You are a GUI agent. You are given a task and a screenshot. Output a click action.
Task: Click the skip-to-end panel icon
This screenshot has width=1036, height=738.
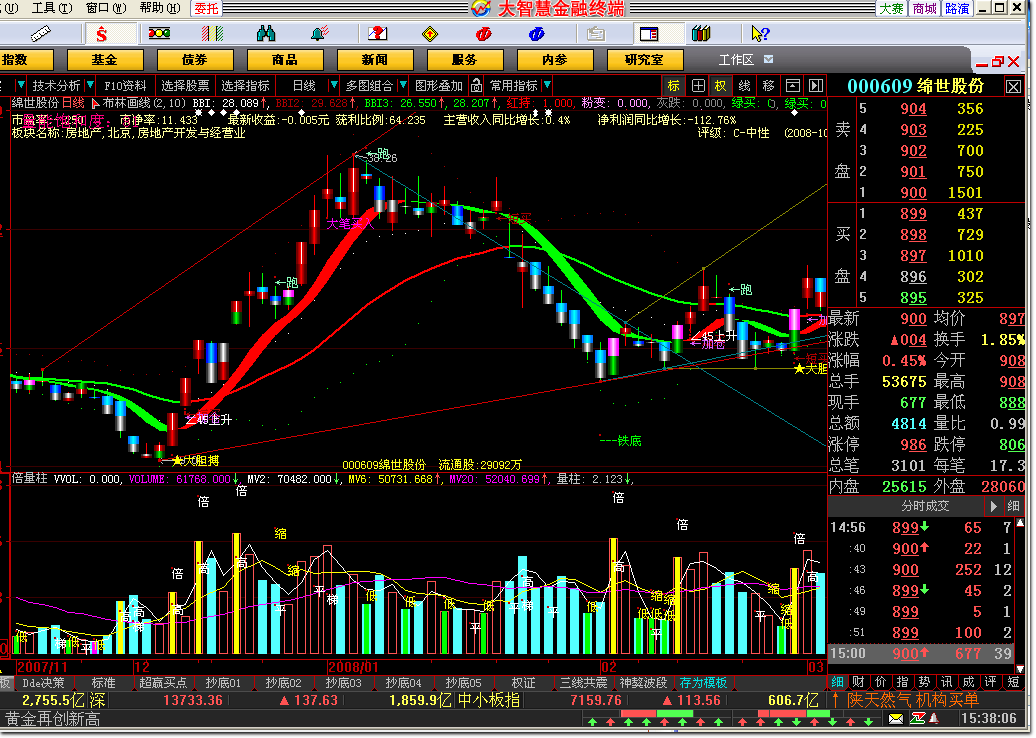pyautogui.click(x=816, y=85)
